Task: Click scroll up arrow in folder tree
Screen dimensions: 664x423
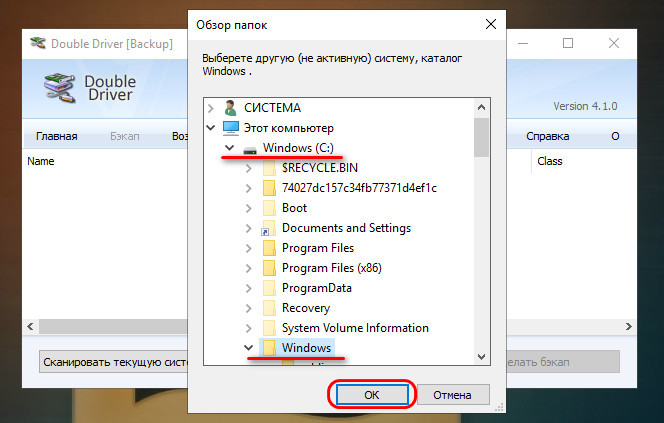Action: pos(481,107)
